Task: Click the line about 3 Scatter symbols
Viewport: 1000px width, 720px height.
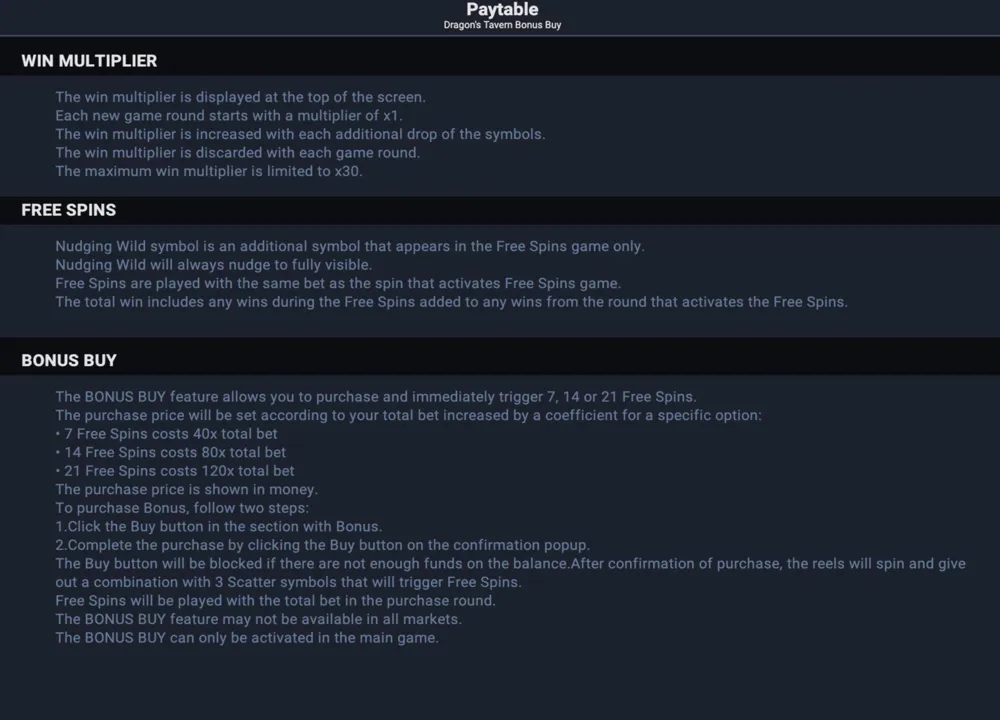Action: 288,582
